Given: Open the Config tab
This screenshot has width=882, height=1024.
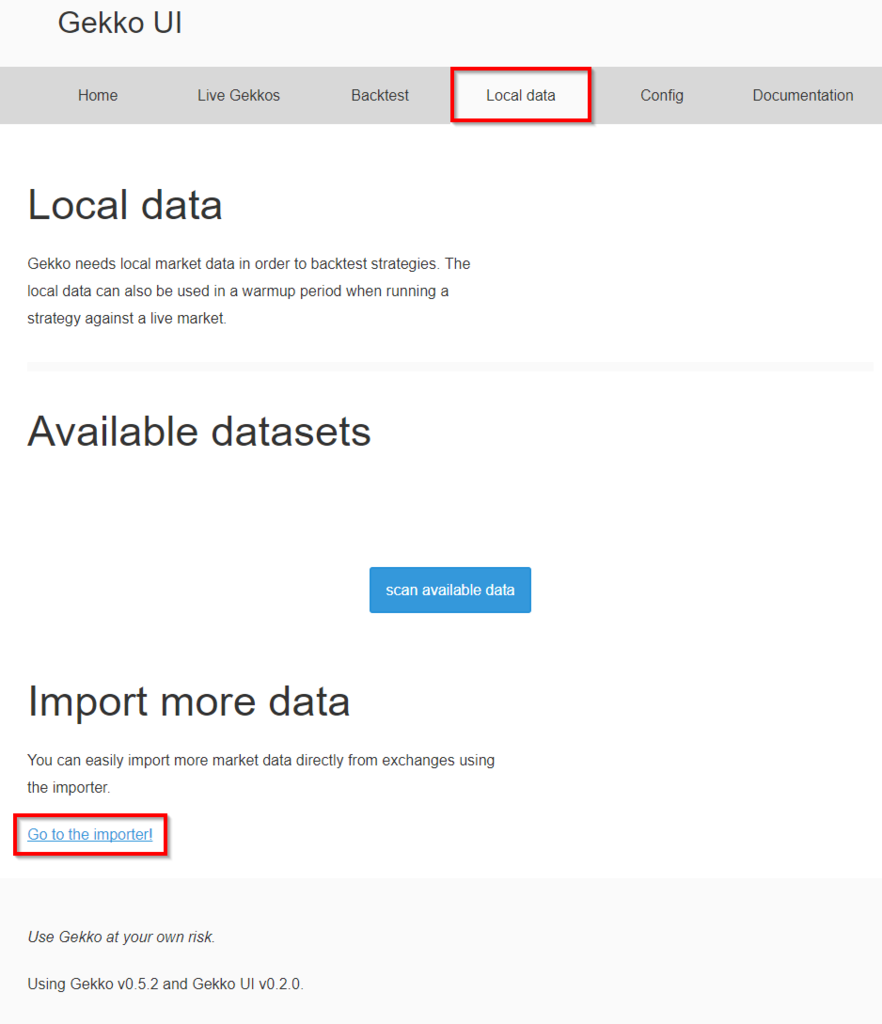Looking at the screenshot, I should coord(661,95).
